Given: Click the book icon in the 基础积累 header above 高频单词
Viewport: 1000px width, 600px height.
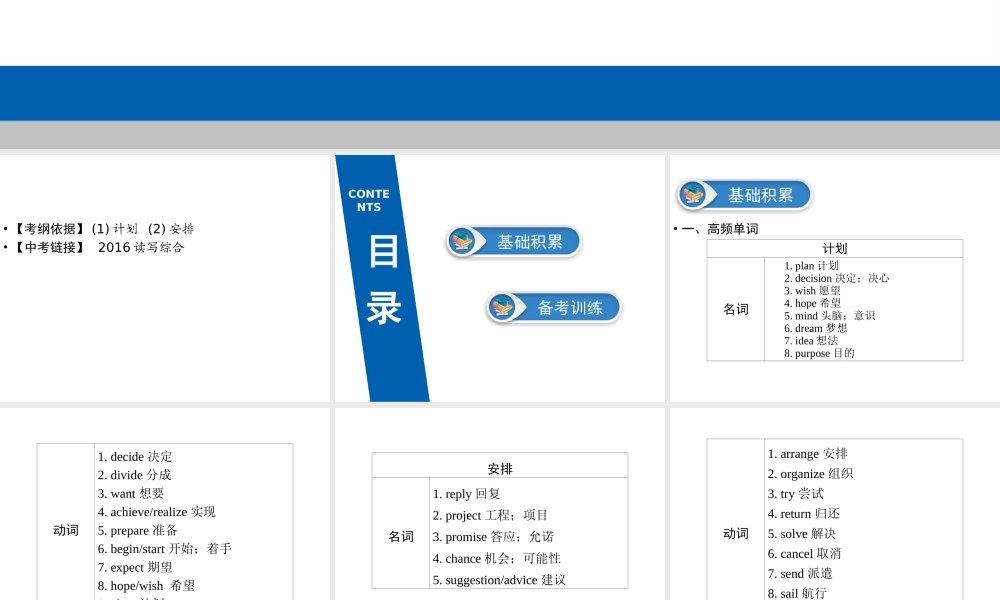Looking at the screenshot, I should pos(693,194).
